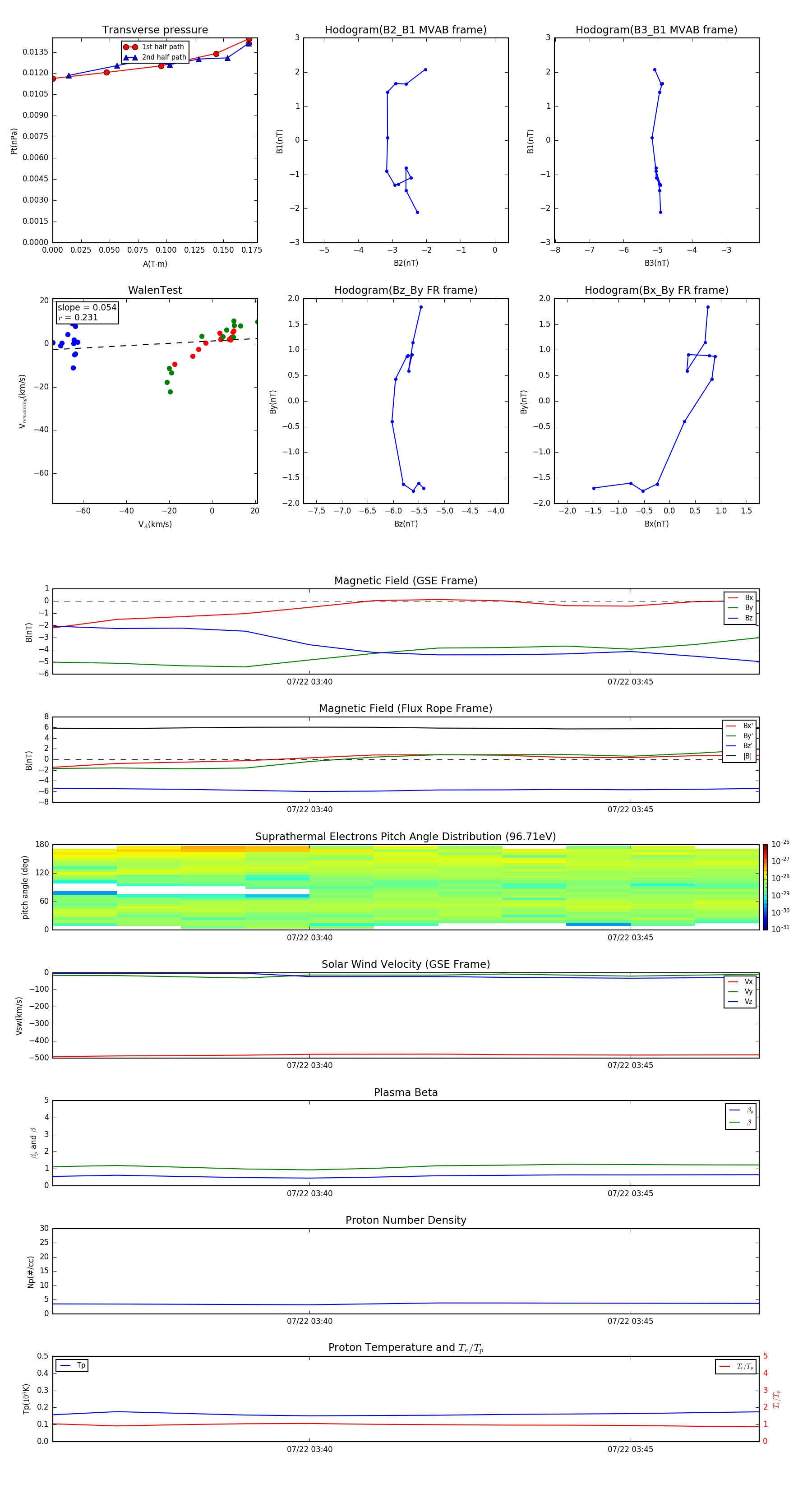The image size is (812, 1489).
Task: Select the 'Bx' legend entry in GSE field plot
Action: (x=740, y=598)
